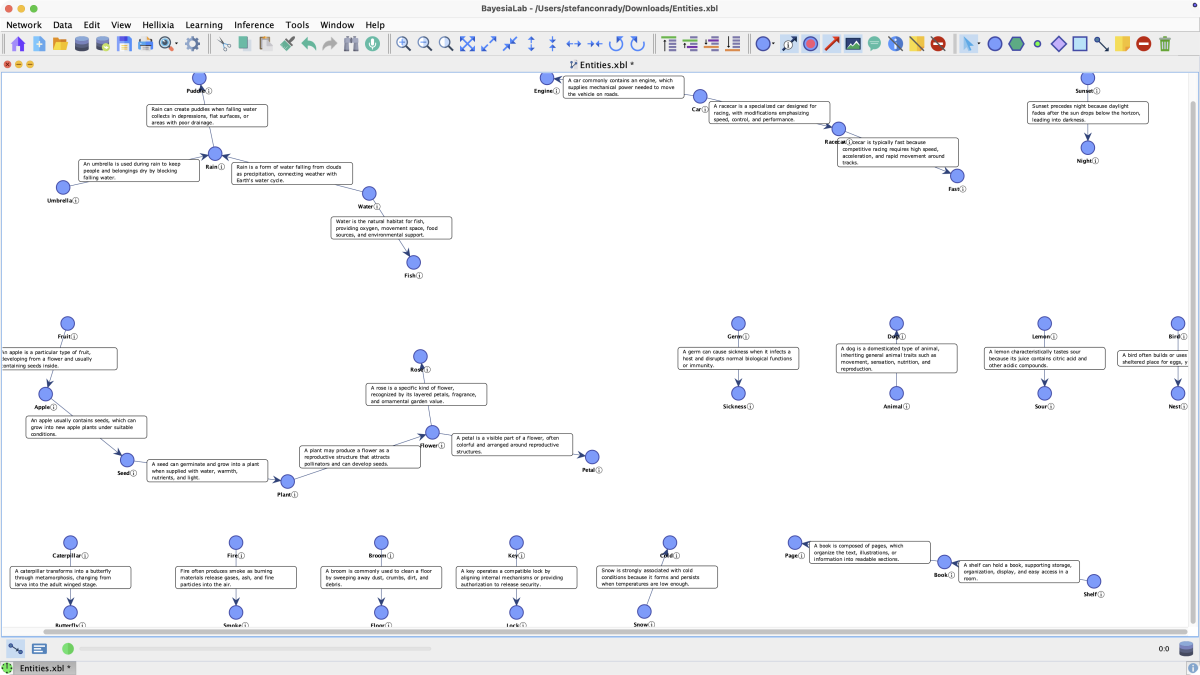The width and height of the screenshot is (1200, 675).
Task: Open data source database icon
Action: click(81, 44)
